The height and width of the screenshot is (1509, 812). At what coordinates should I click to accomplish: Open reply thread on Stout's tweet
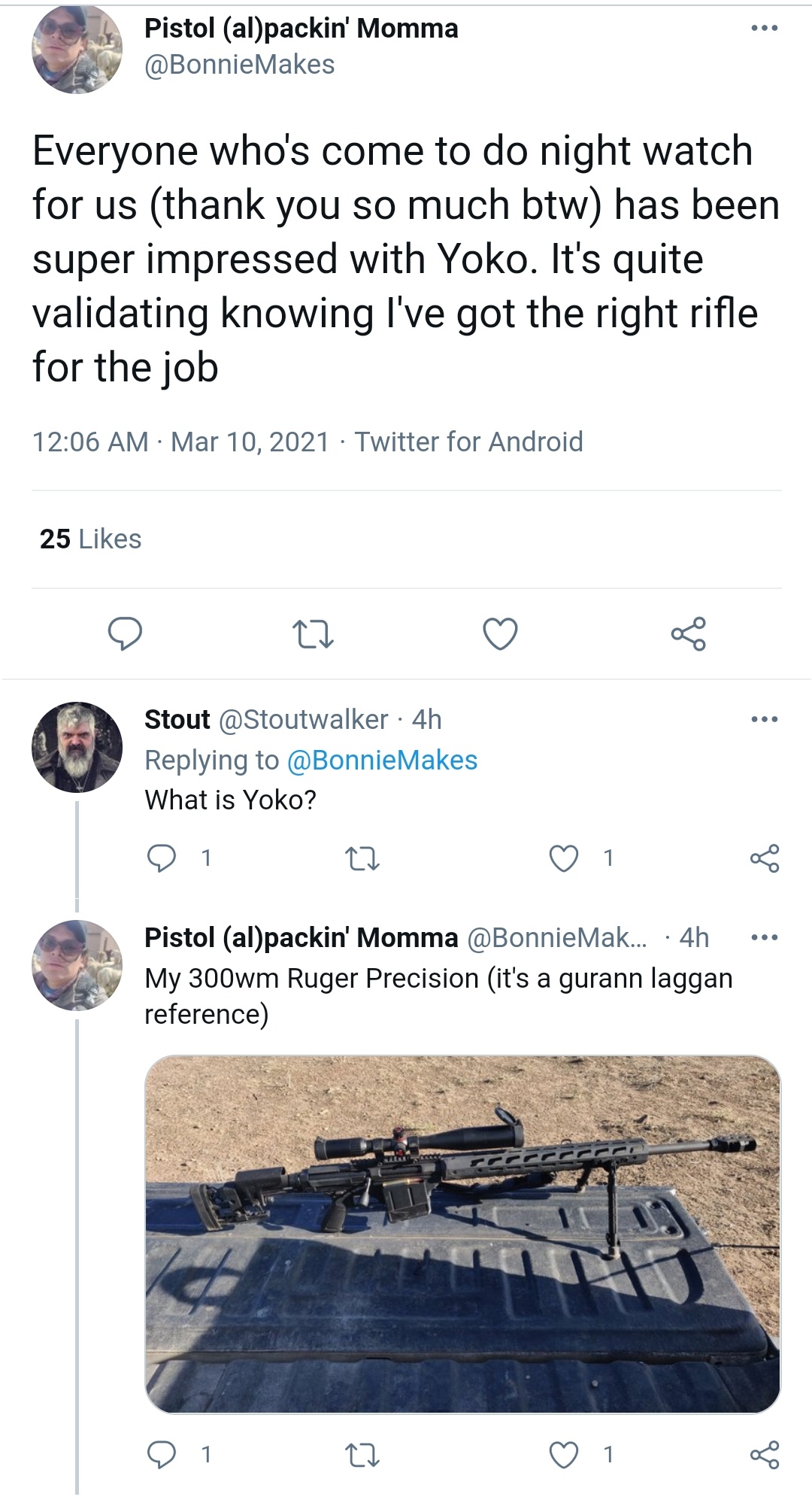click(162, 858)
